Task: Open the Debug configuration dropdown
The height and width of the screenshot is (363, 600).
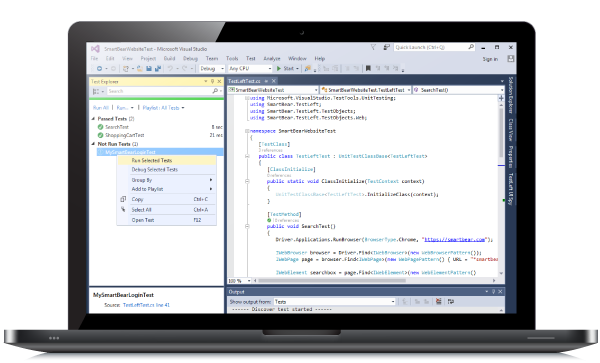Action: point(212,68)
